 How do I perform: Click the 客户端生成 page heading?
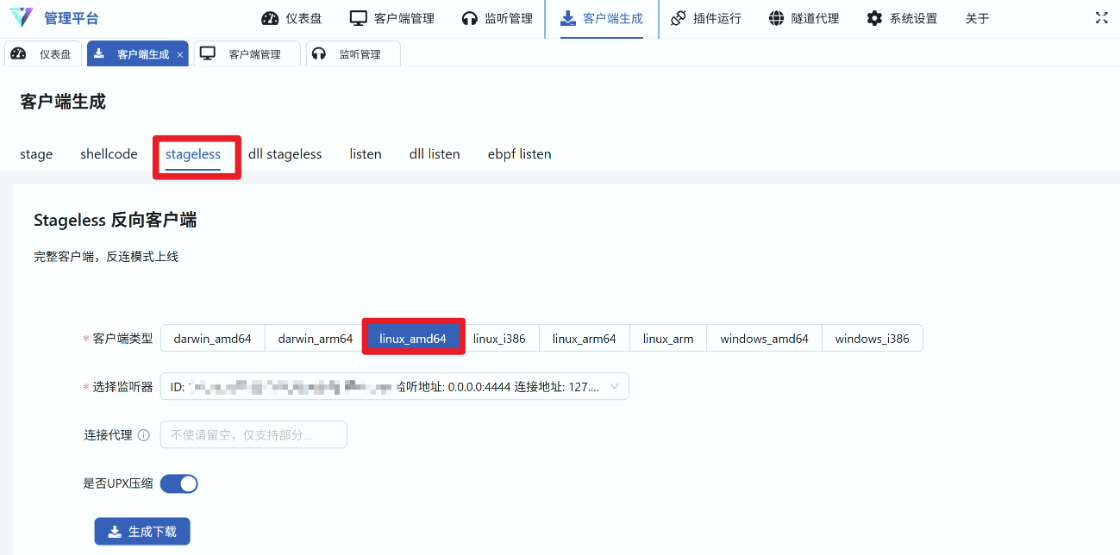coord(63,102)
